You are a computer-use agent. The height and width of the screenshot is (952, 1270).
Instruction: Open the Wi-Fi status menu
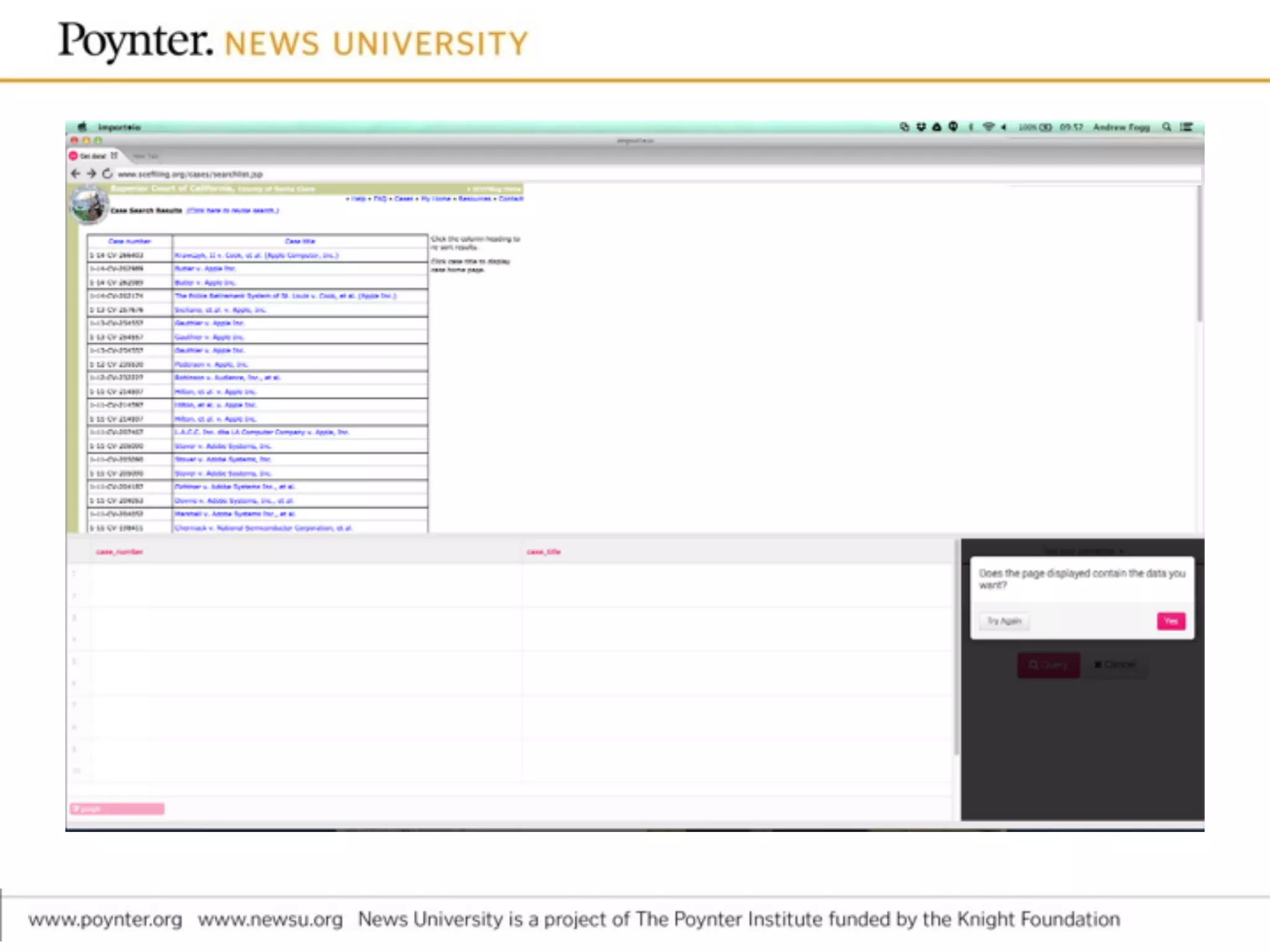[x=988, y=127]
